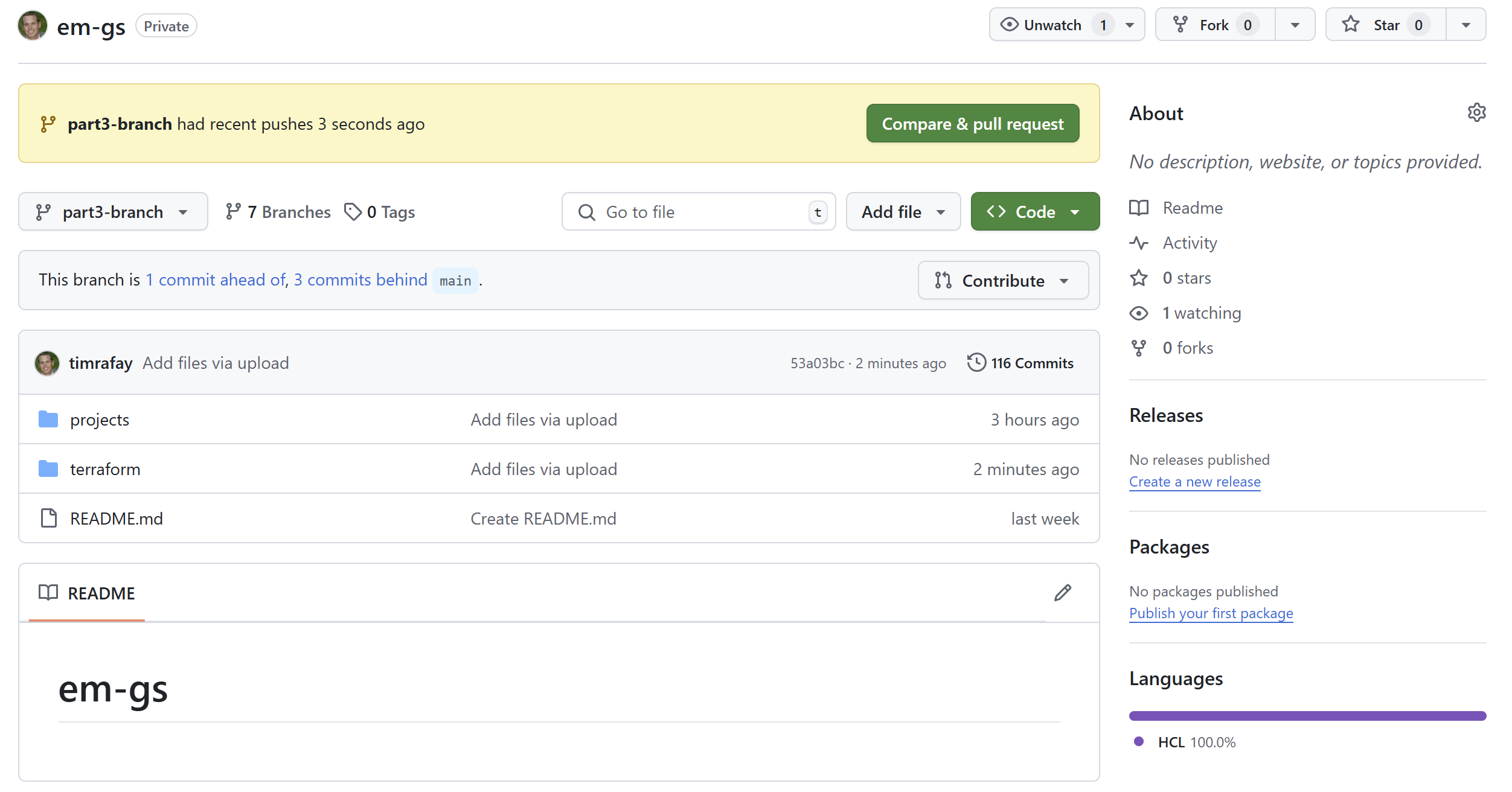Expand the green Code dropdown
The height and width of the screenshot is (792, 1512).
click(1034, 212)
